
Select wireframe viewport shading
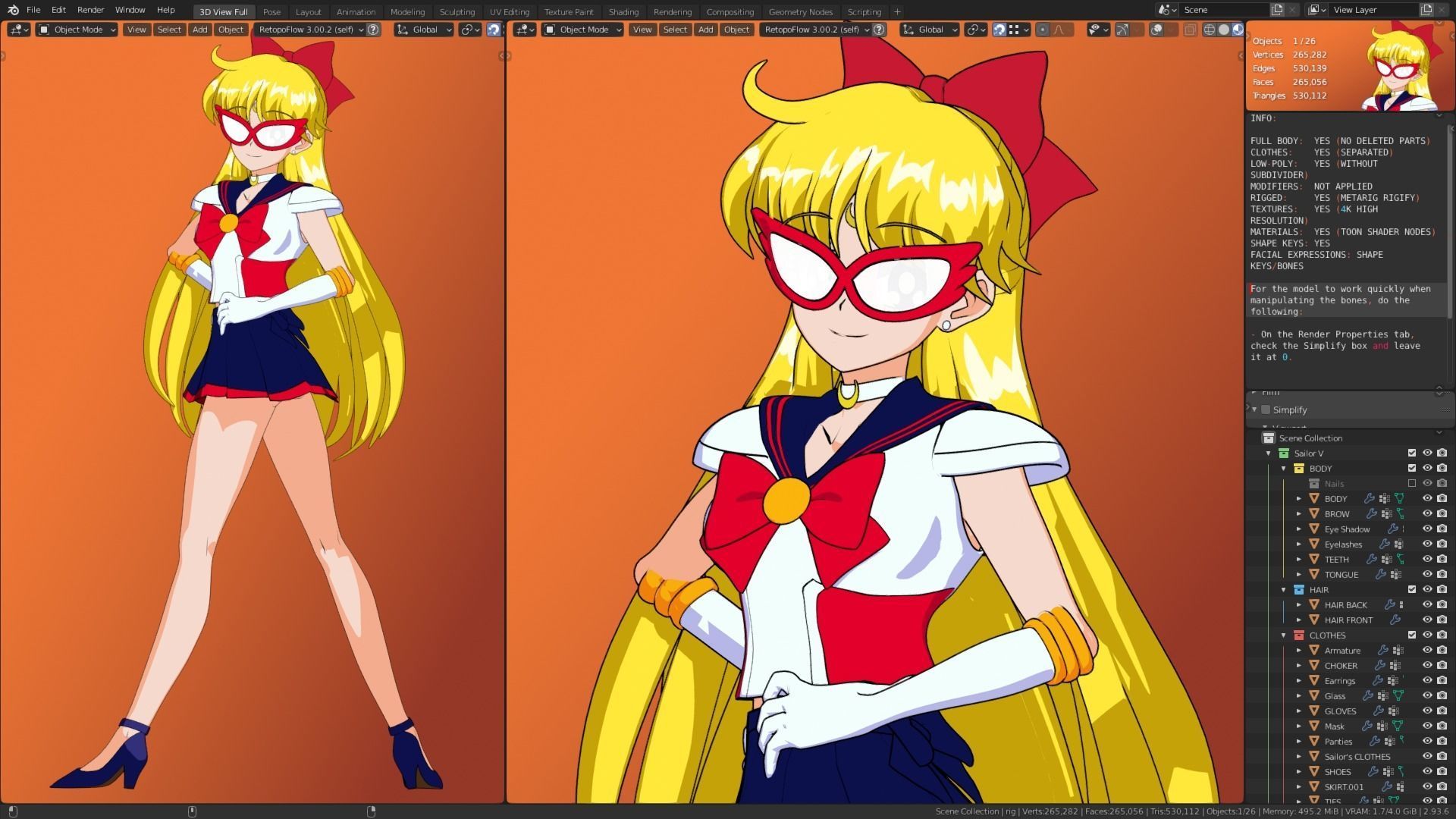click(1210, 30)
